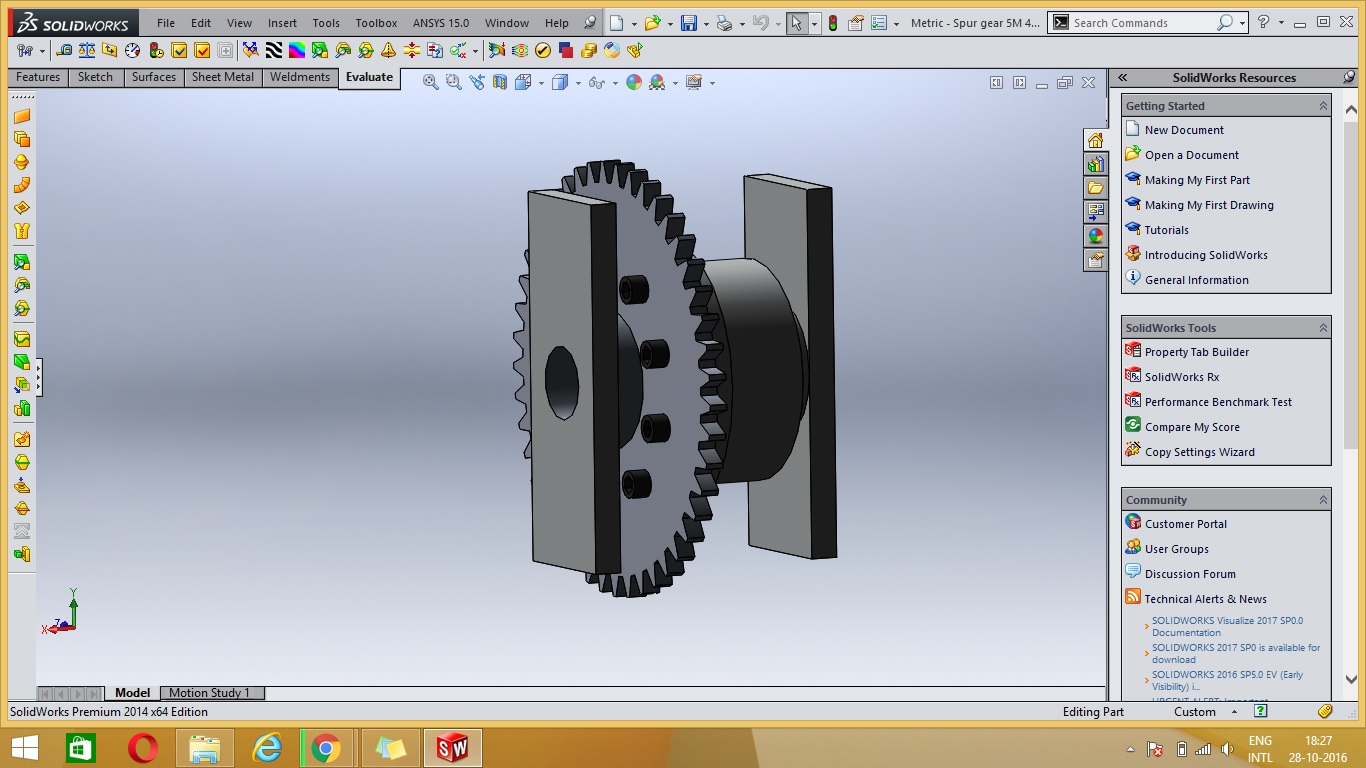
Task: Click the Zoom to Fit icon
Action: point(431,83)
